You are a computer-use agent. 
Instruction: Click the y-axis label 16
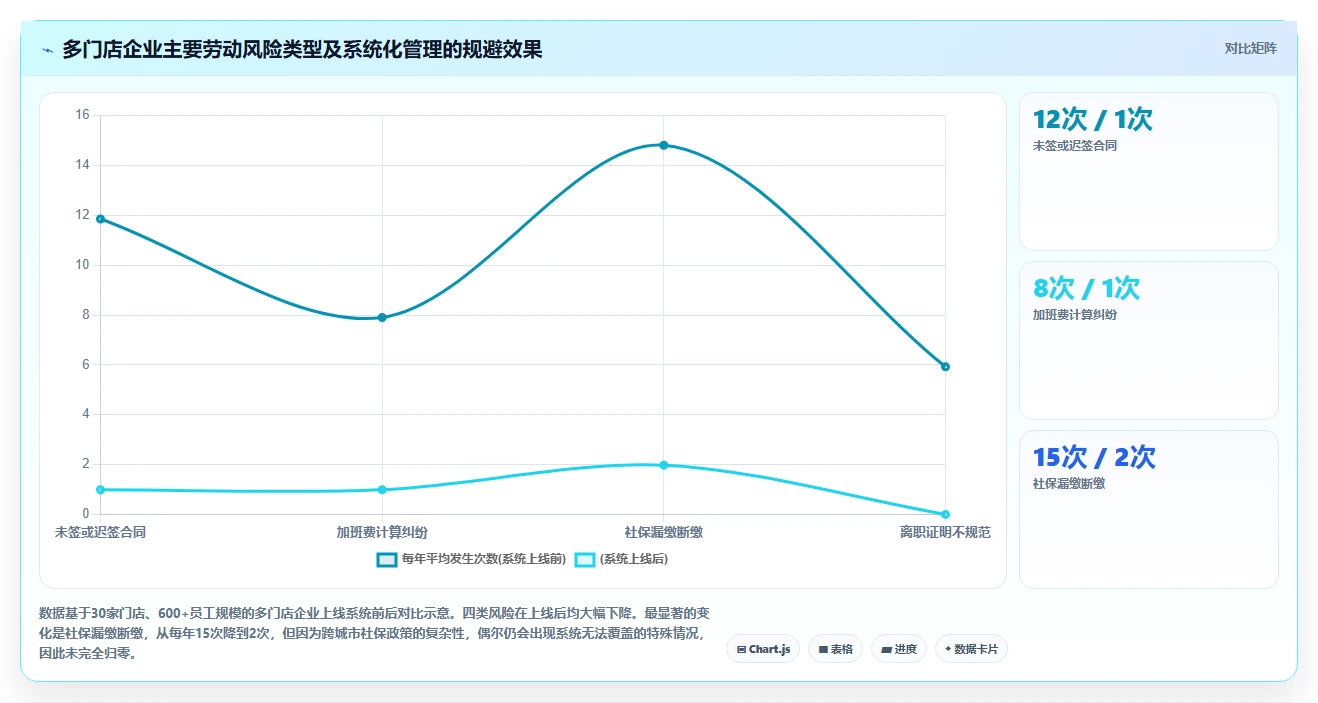(82, 115)
